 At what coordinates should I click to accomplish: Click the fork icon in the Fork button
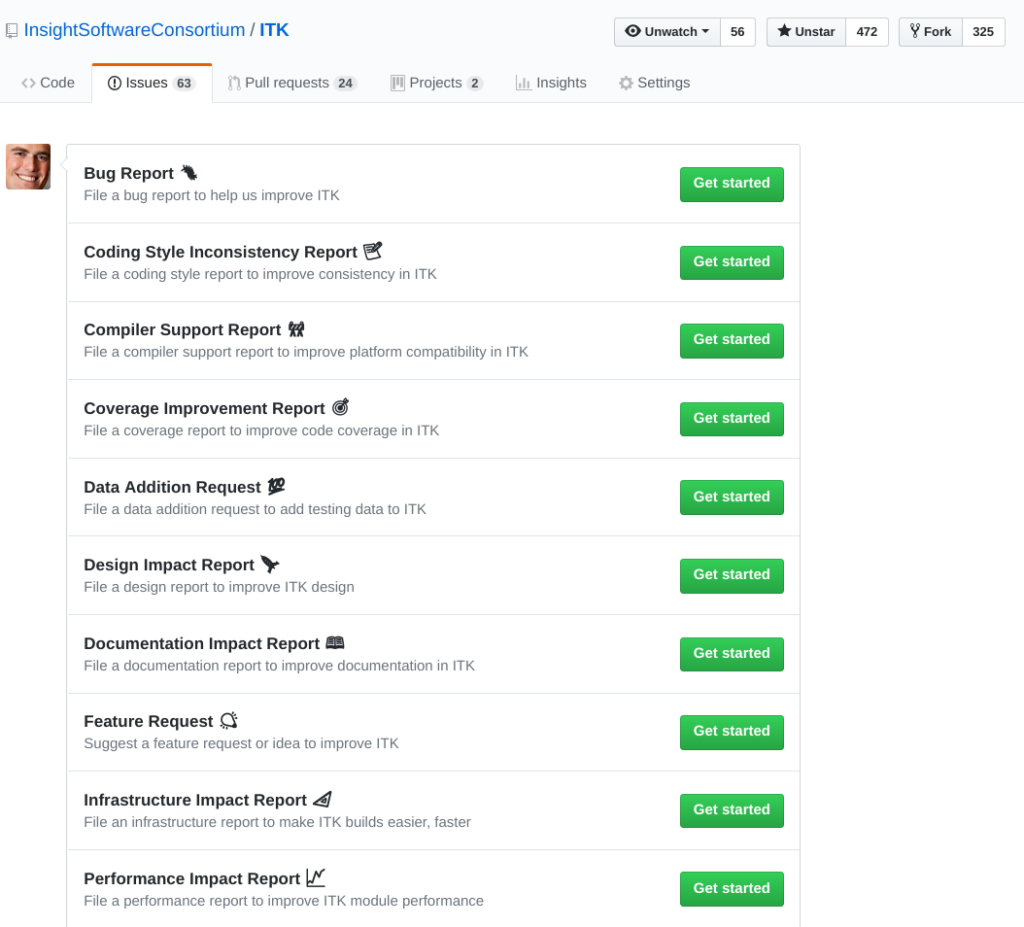tap(916, 31)
